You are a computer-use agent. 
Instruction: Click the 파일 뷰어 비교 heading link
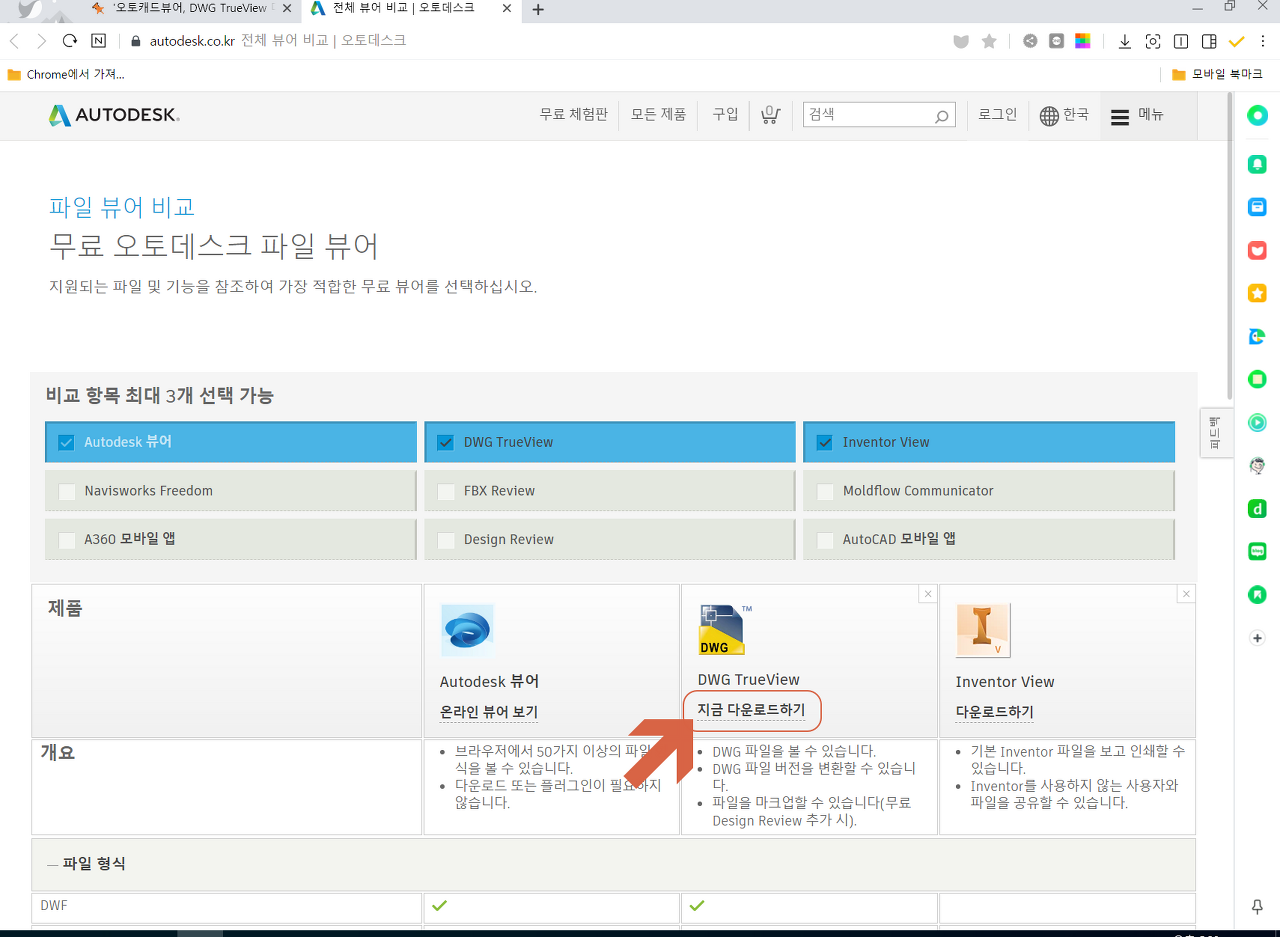click(x=122, y=207)
